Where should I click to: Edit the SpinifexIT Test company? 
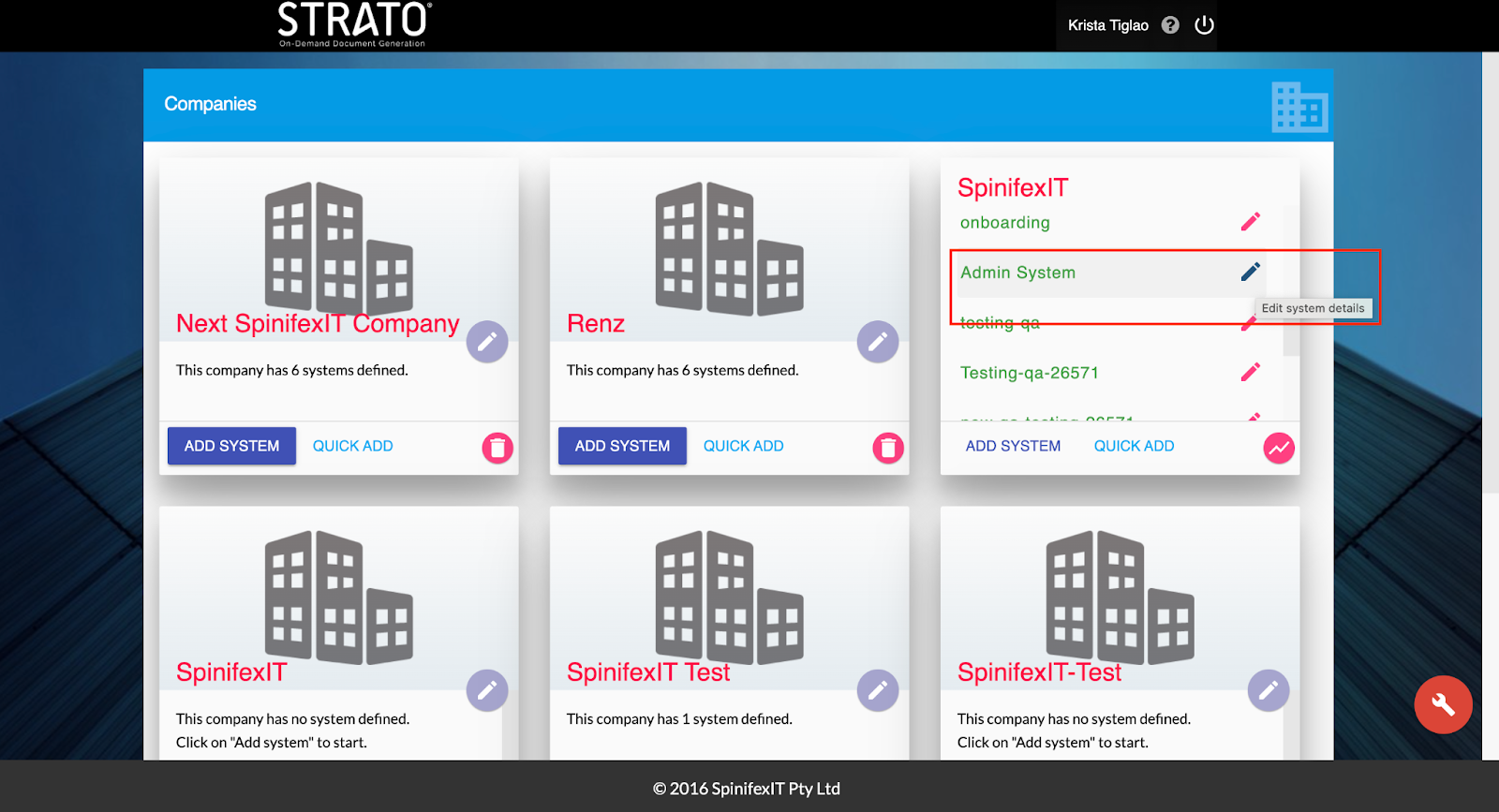[878, 691]
